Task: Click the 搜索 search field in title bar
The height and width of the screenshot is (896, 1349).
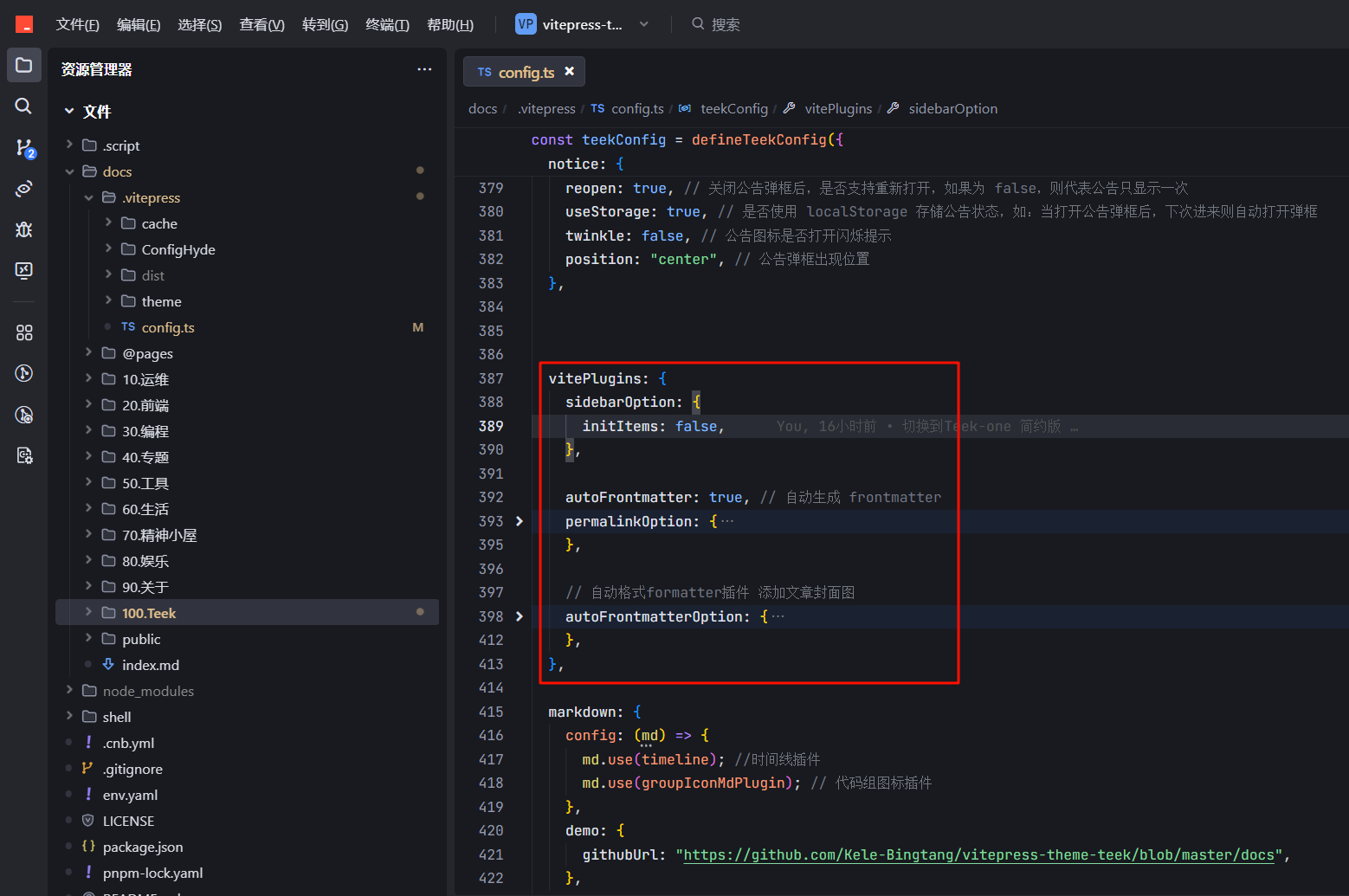Action: click(726, 24)
